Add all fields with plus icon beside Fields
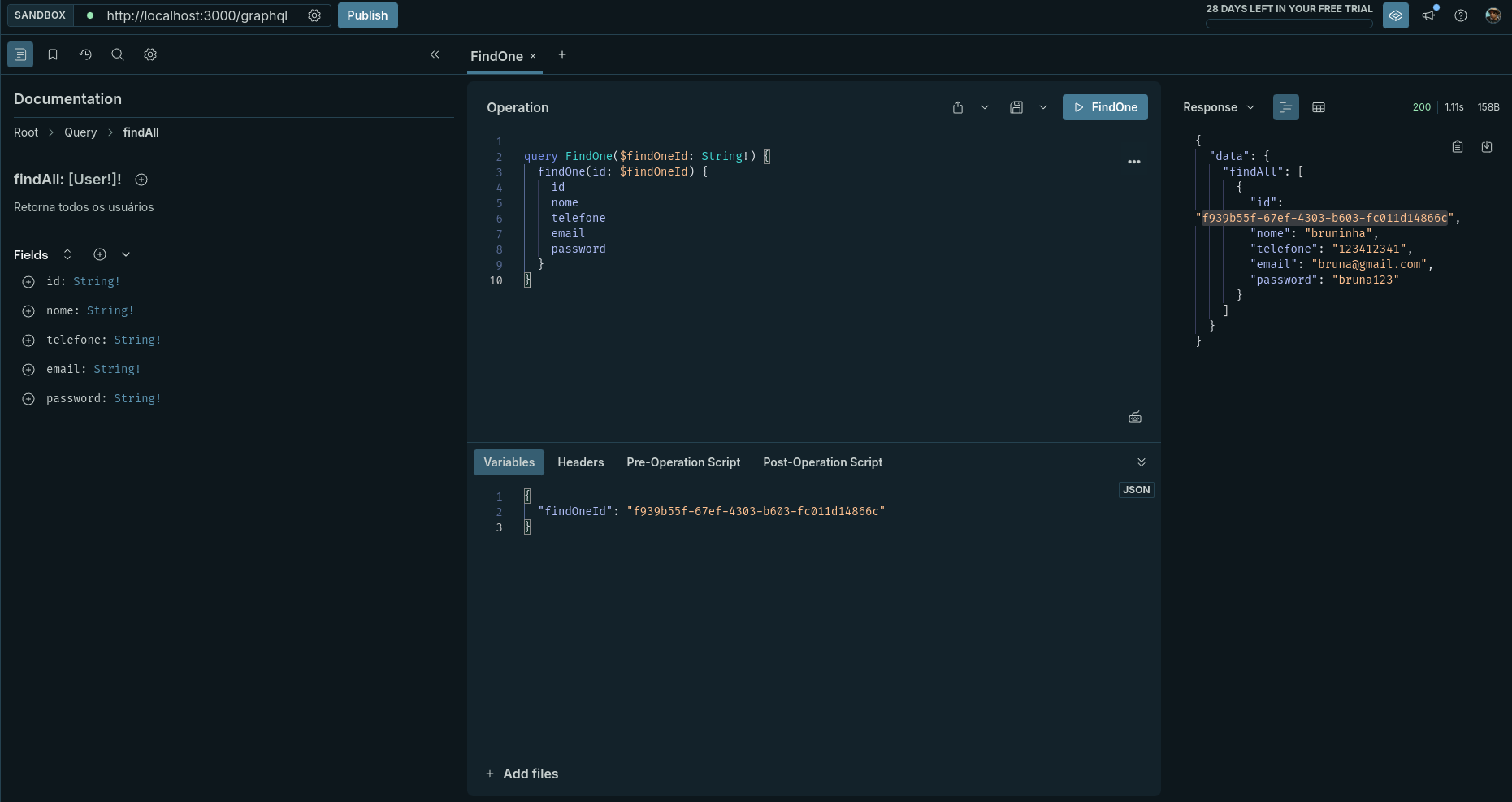This screenshot has width=1512, height=802. pyautogui.click(x=100, y=254)
